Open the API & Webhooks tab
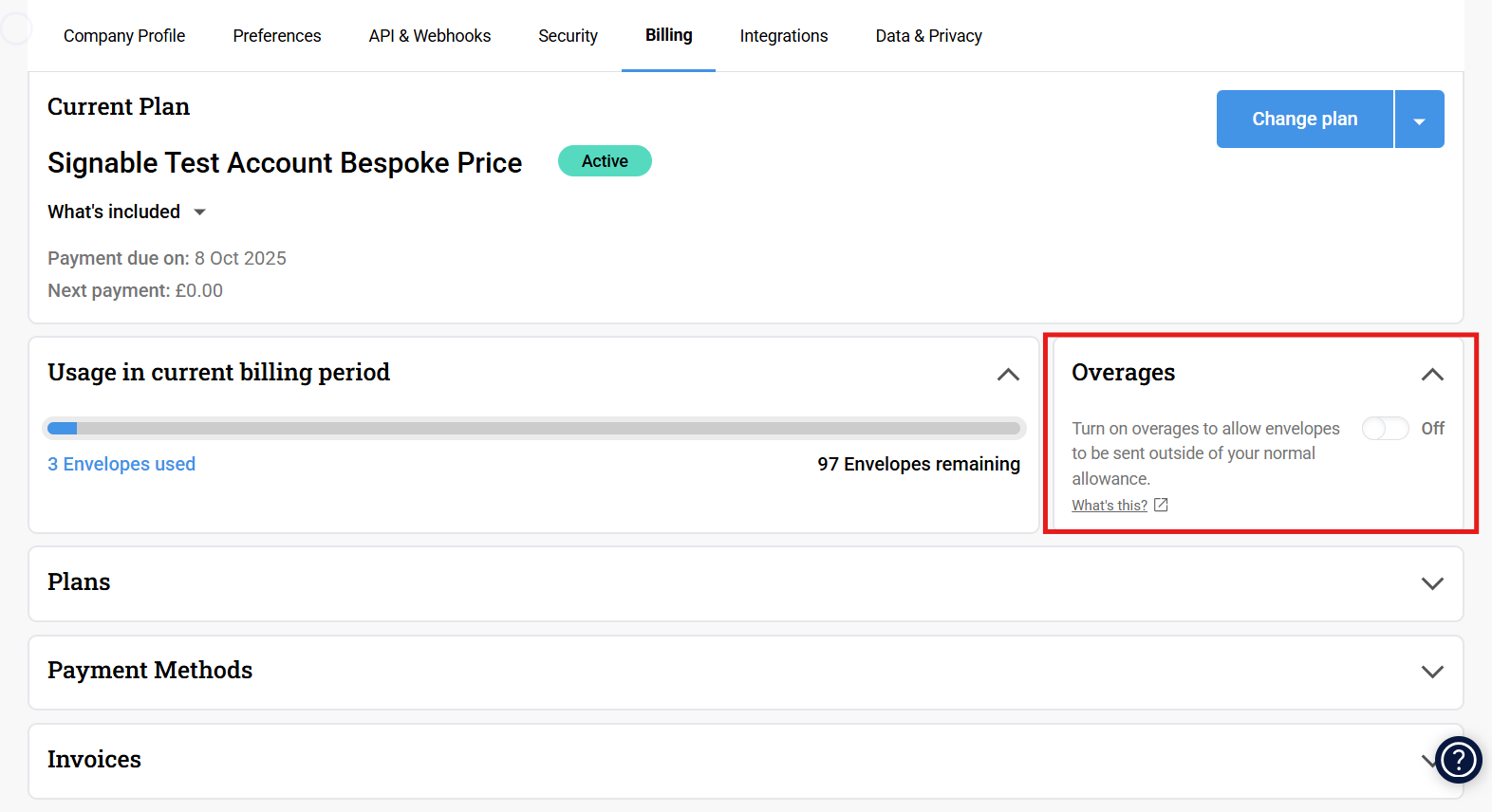 430,36
